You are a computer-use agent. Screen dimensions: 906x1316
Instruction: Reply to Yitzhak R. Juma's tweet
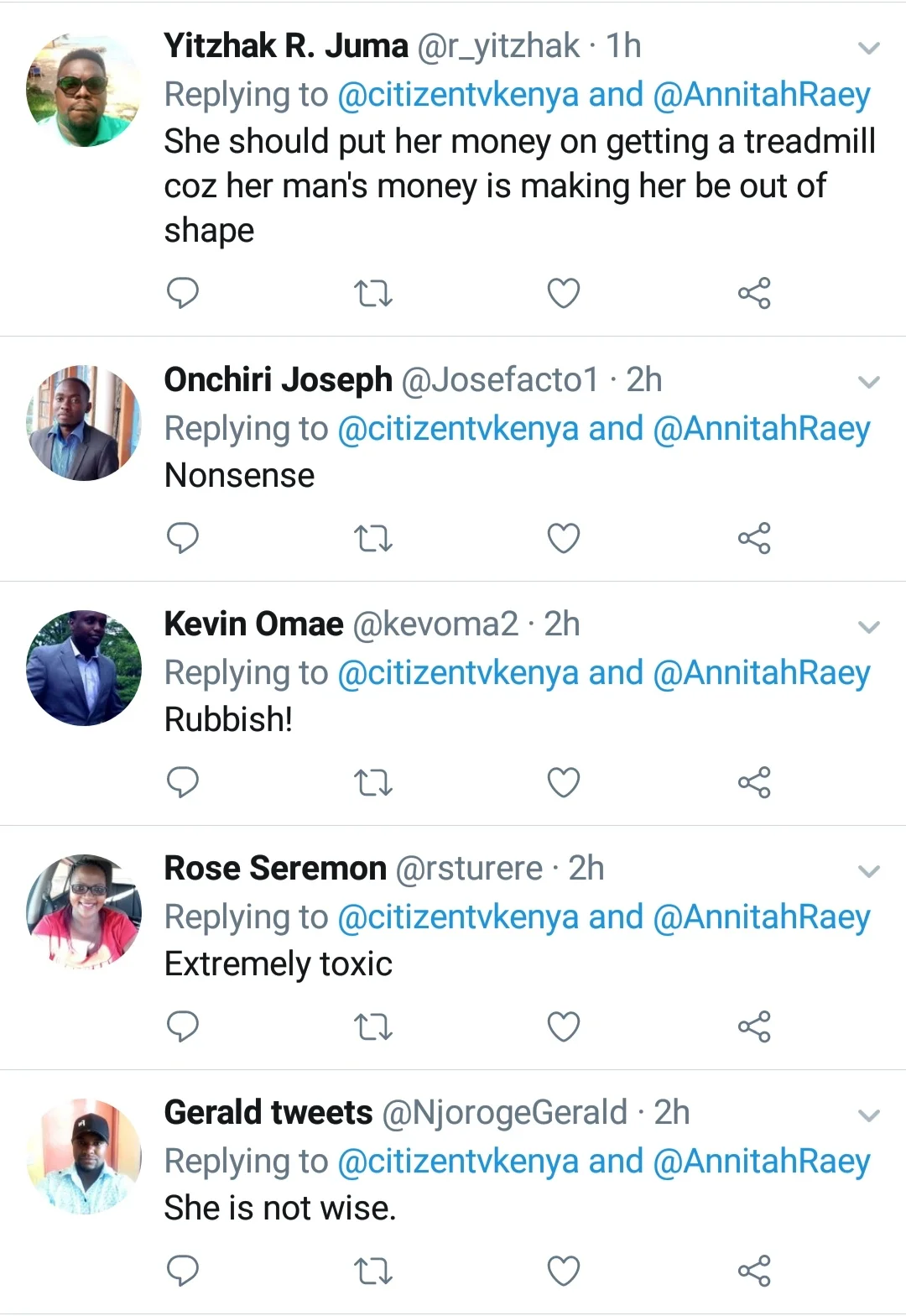183,293
